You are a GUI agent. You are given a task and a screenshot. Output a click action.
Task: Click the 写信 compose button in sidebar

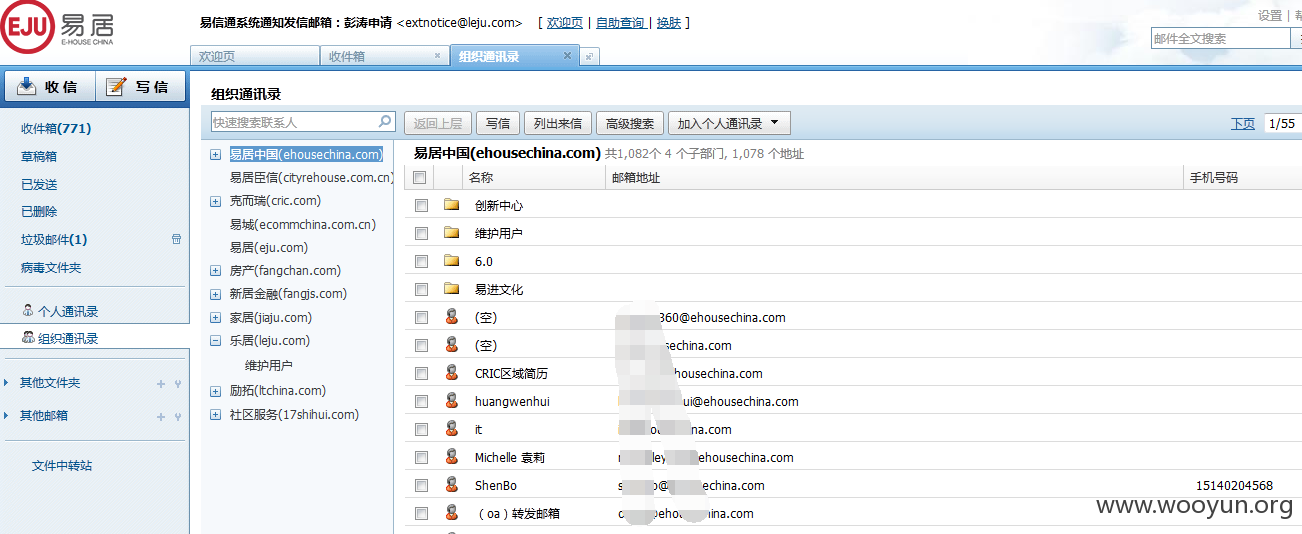coord(140,87)
